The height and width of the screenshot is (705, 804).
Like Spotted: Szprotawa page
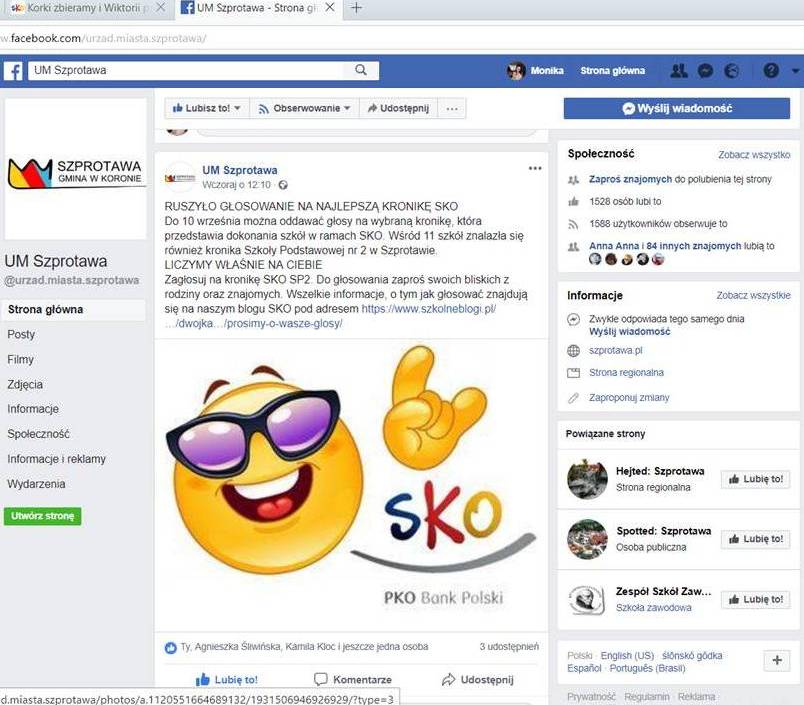pos(755,539)
